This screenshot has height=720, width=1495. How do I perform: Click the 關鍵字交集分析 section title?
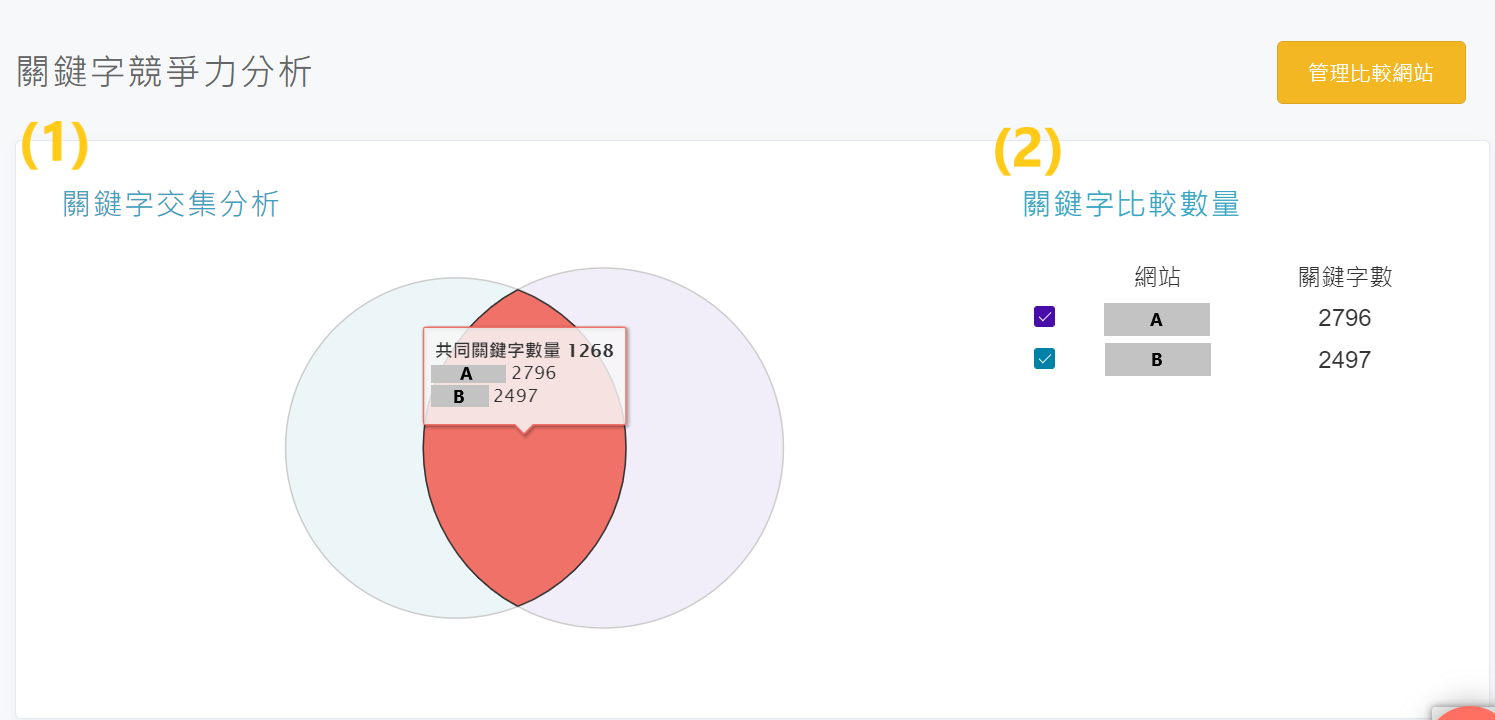[x=171, y=204]
